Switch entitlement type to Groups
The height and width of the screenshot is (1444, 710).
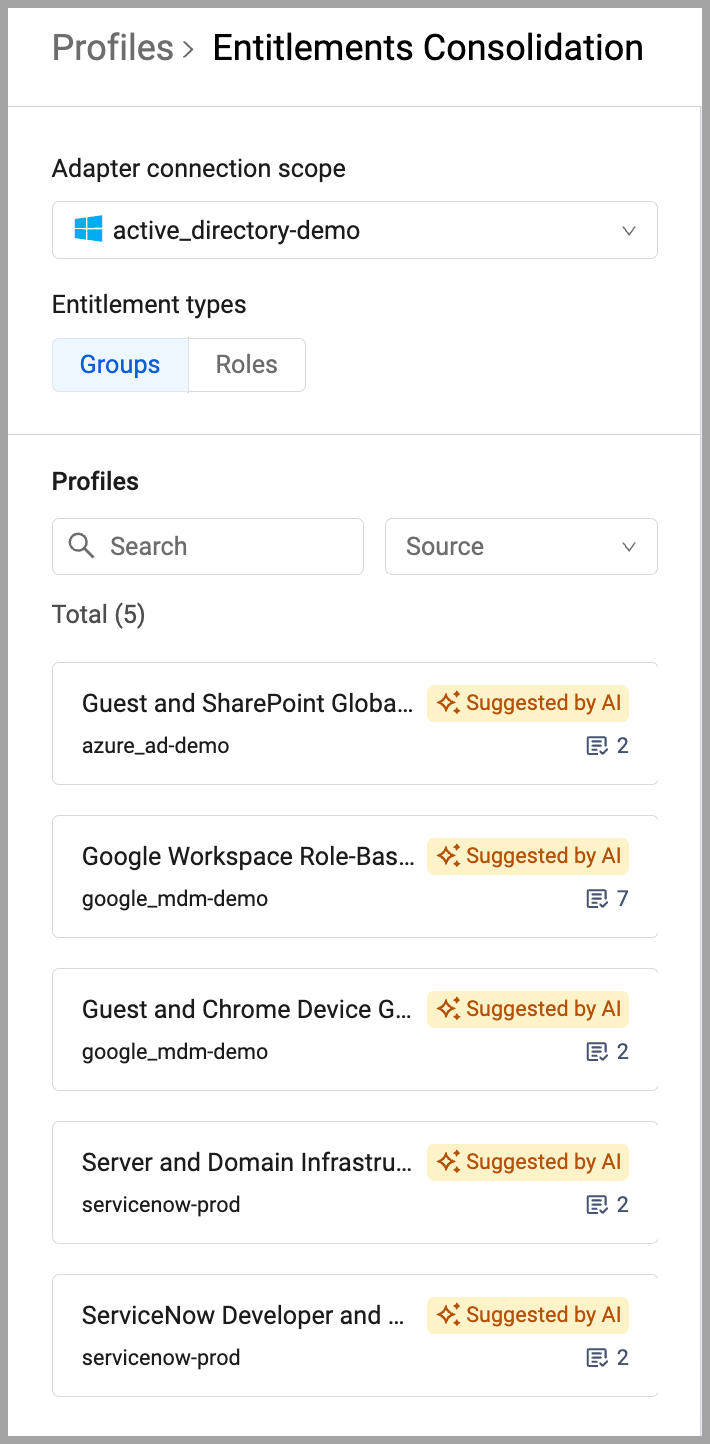pyautogui.click(x=120, y=365)
